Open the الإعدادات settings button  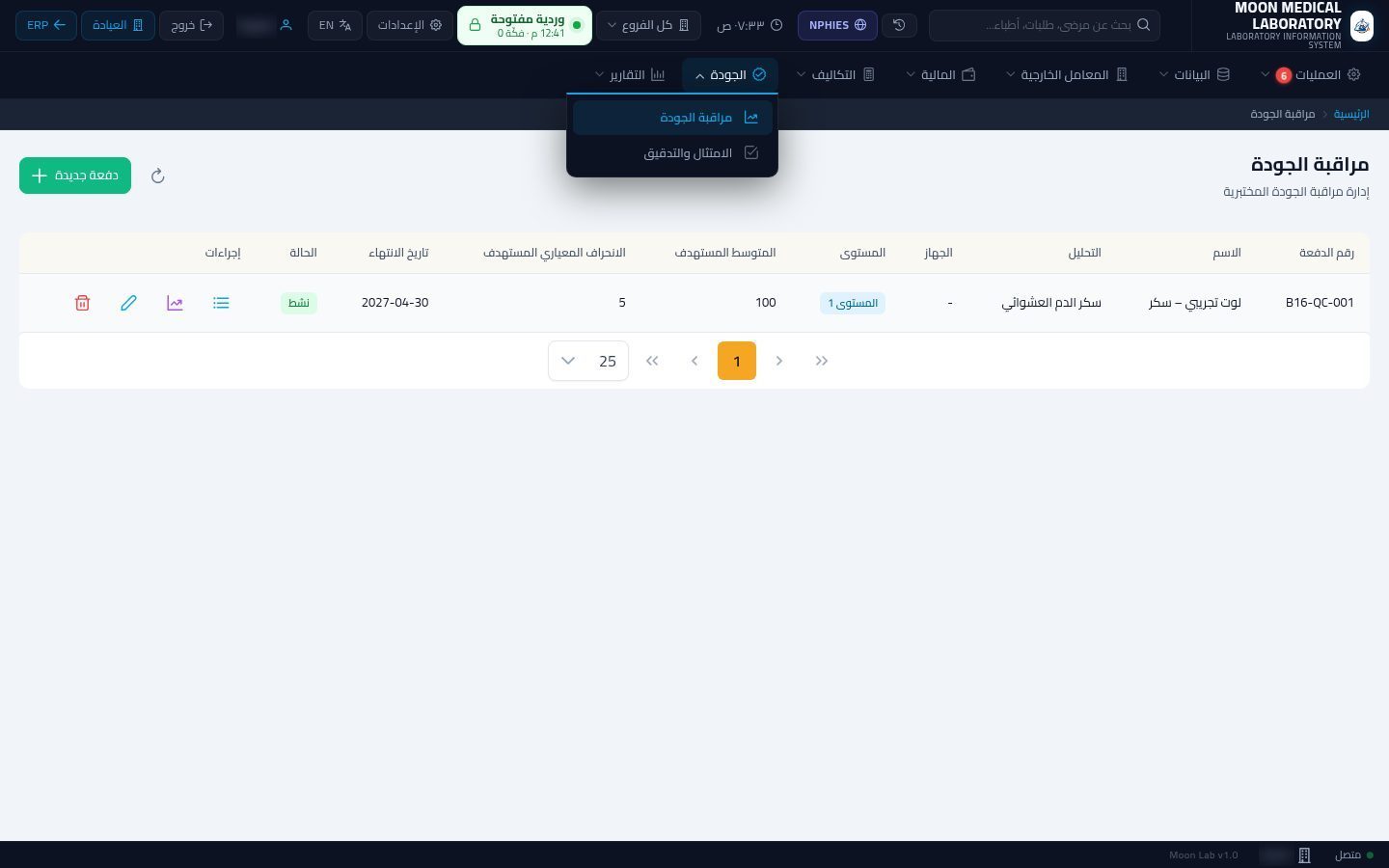pyautogui.click(x=409, y=25)
